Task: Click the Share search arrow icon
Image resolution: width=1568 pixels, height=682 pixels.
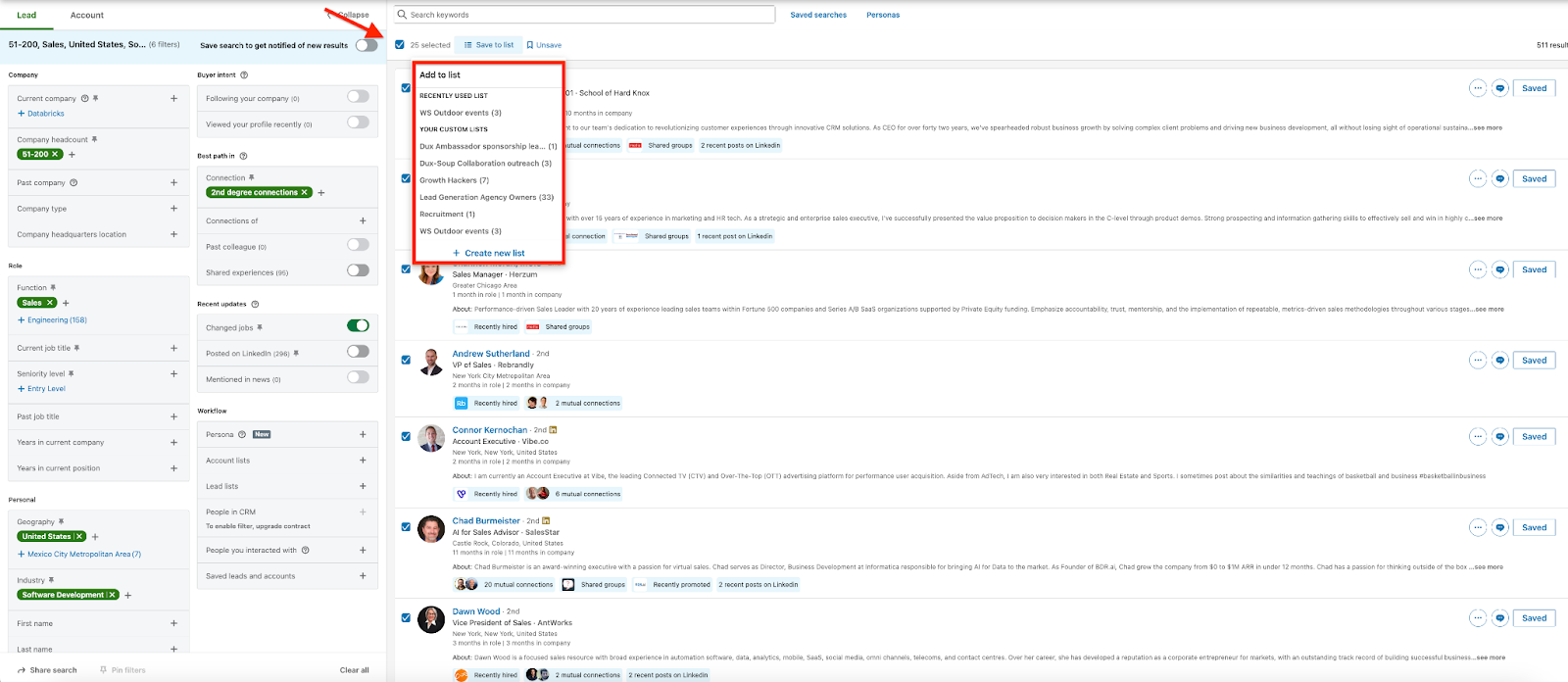Action: click(x=22, y=670)
